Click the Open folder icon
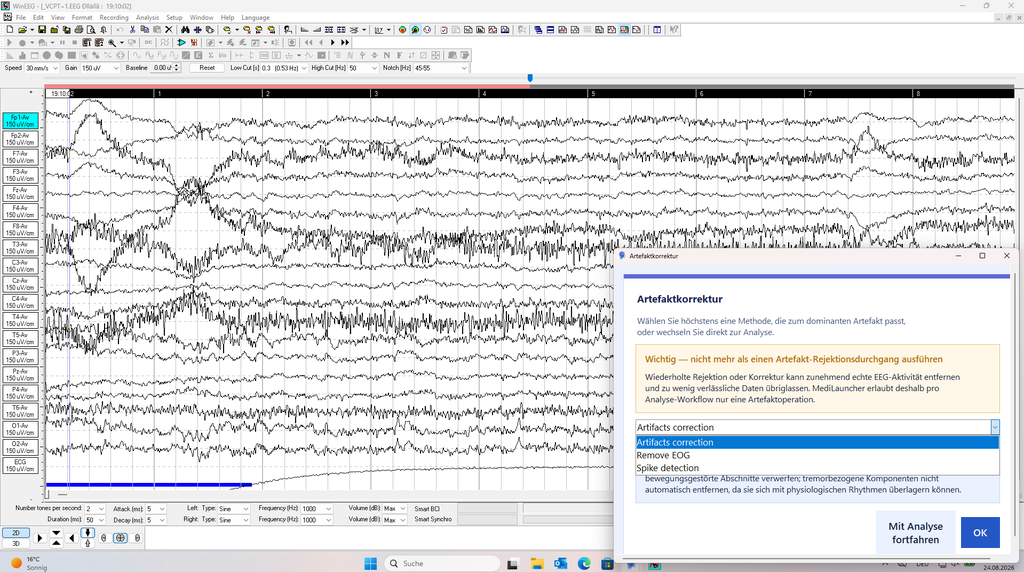The height and width of the screenshot is (572, 1024). (x=22, y=29)
